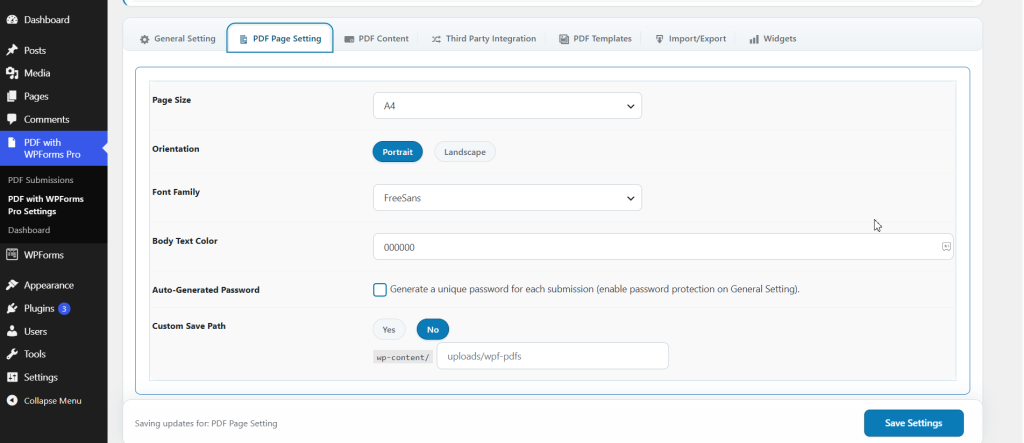This screenshot has width=1024, height=443.
Task: Click the Body Text Color input field
Action: click(663, 247)
